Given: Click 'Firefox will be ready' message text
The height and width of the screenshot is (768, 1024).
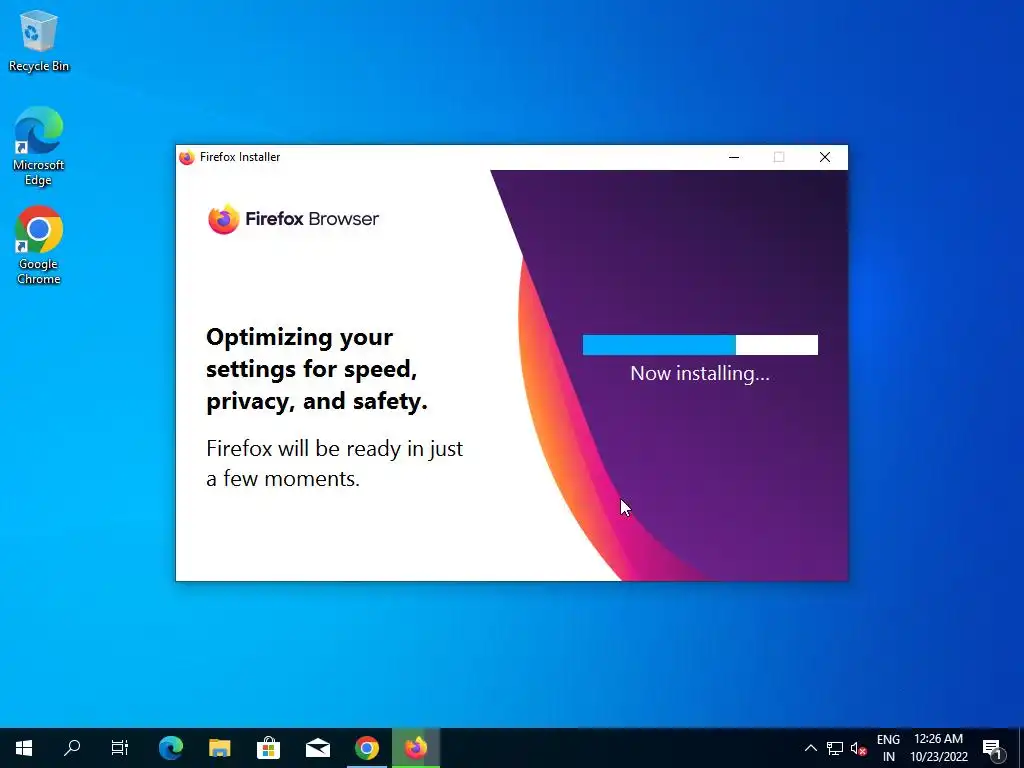Looking at the screenshot, I should point(334,464).
